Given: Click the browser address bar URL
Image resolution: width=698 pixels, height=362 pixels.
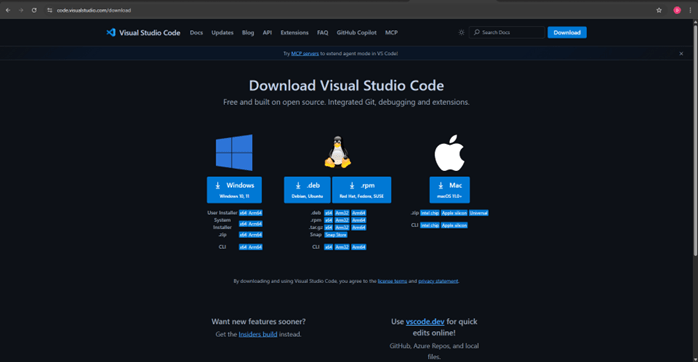Looking at the screenshot, I should [x=94, y=10].
